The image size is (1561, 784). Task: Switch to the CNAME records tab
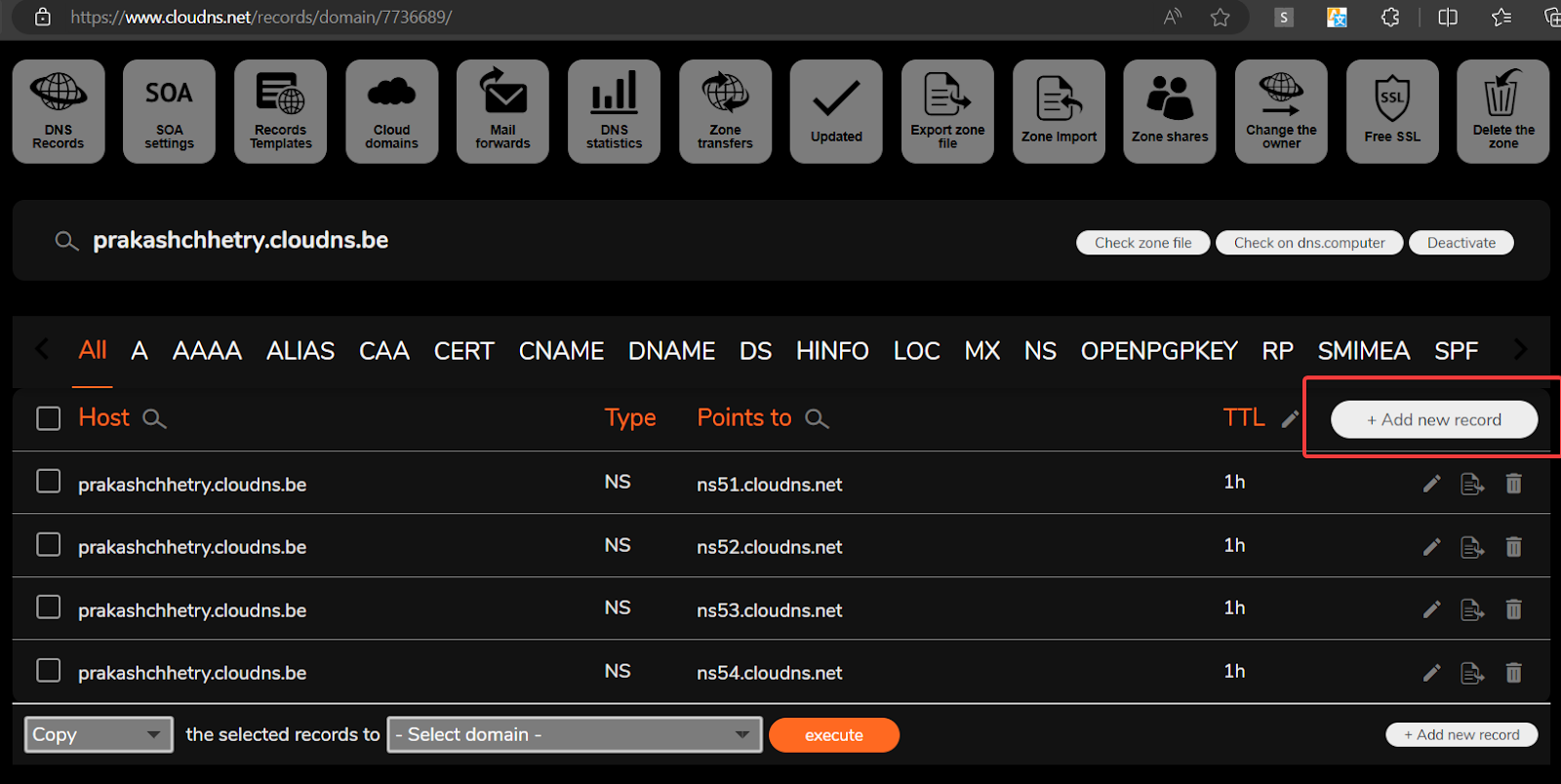point(561,351)
